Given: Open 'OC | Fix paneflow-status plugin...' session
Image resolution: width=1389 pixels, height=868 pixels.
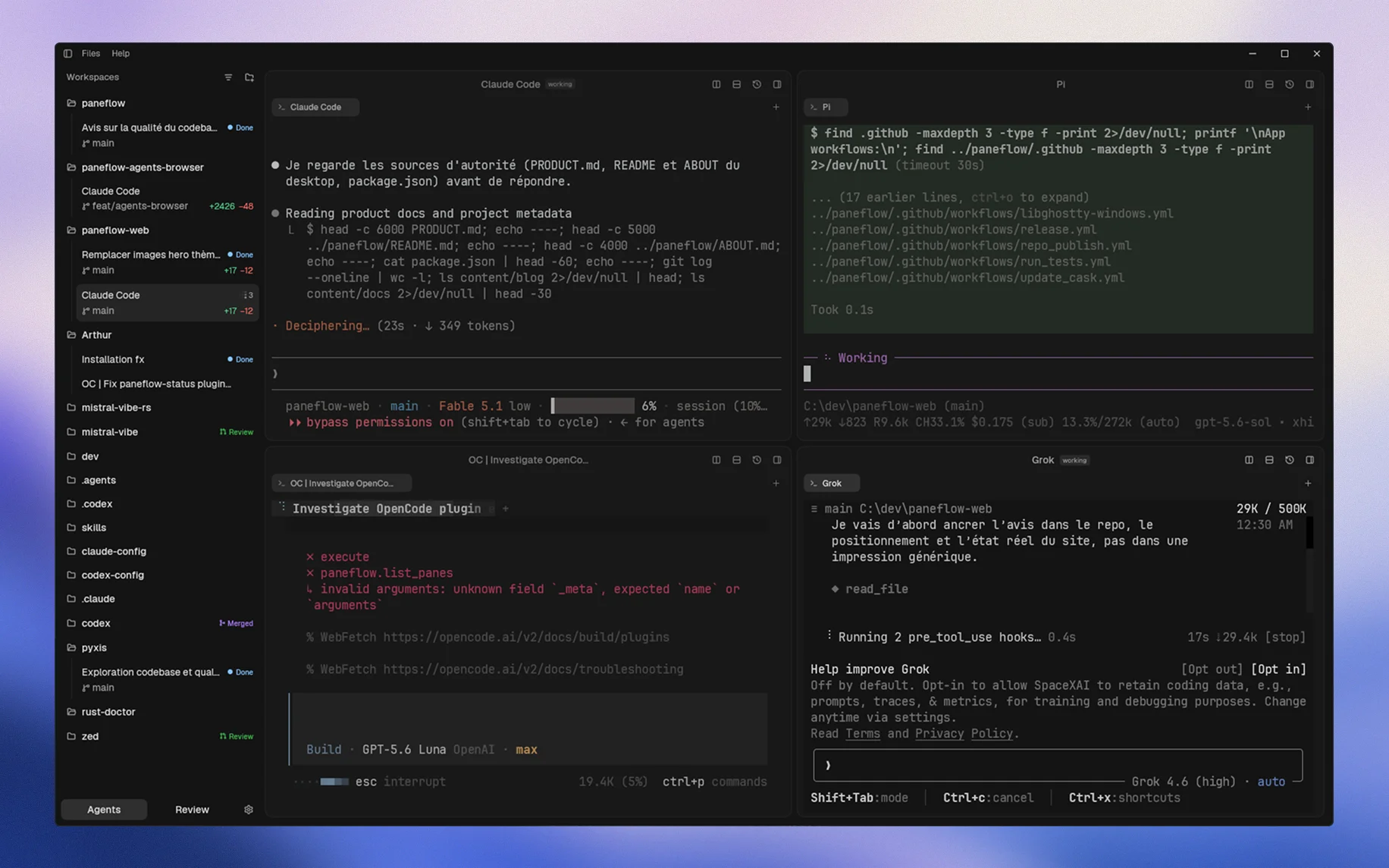Looking at the screenshot, I should [167, 384].
